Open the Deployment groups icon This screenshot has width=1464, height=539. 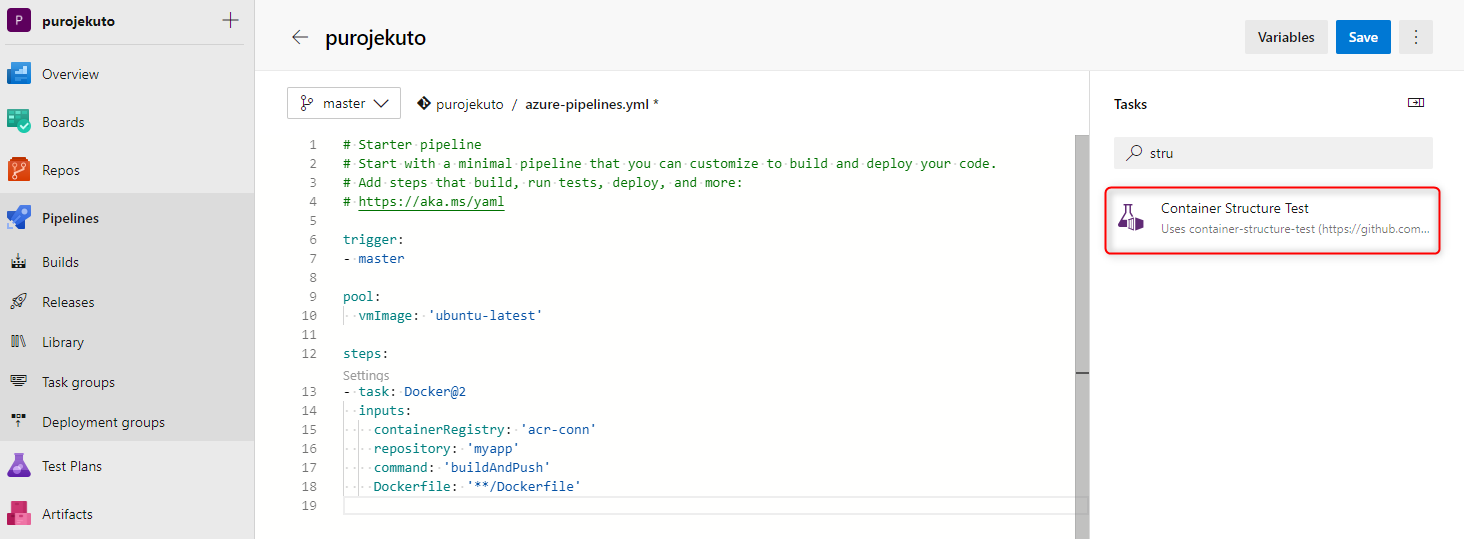click(x=19, y=422)
